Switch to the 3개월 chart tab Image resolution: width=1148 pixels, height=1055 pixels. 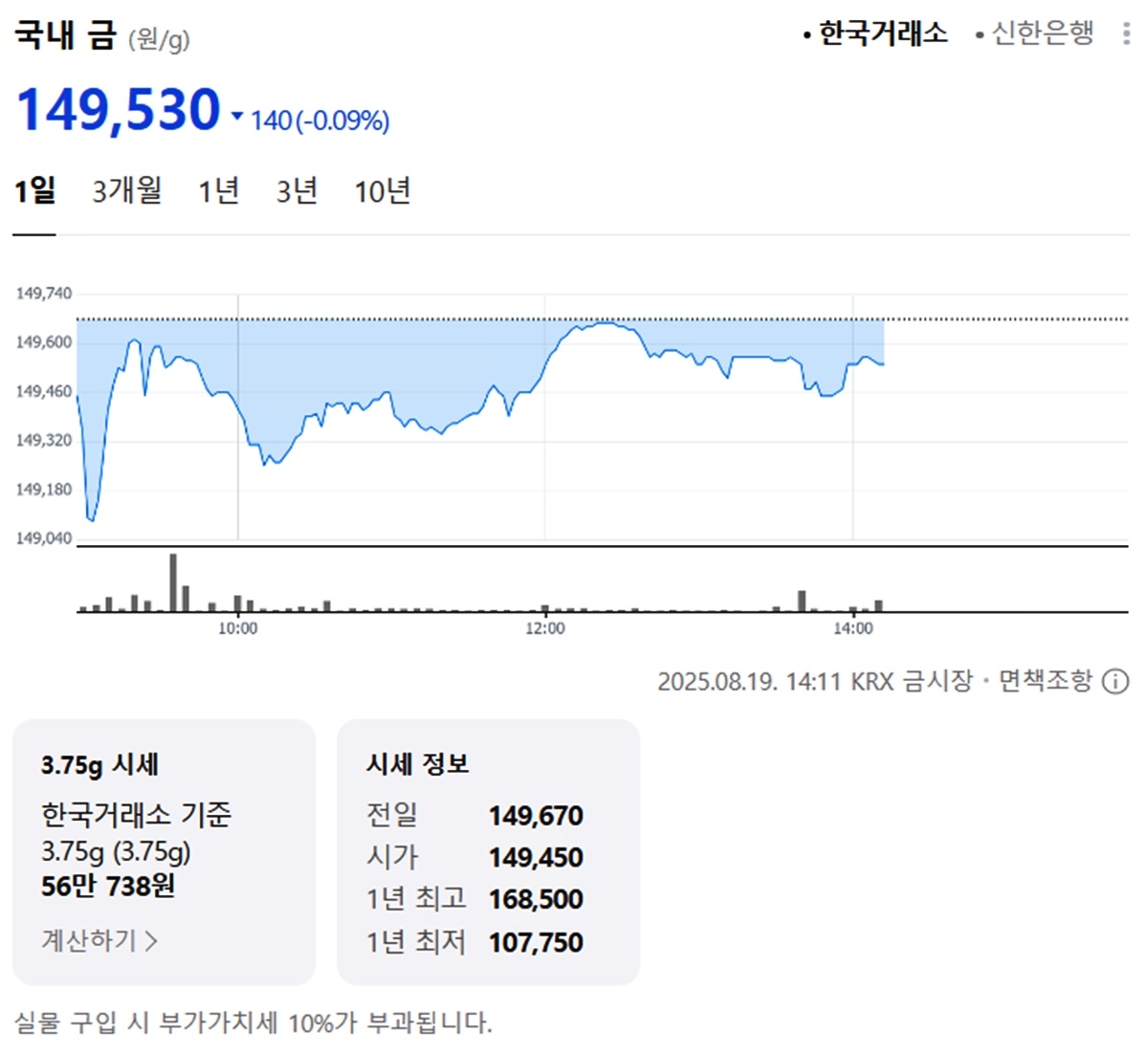tap(126, 190)
